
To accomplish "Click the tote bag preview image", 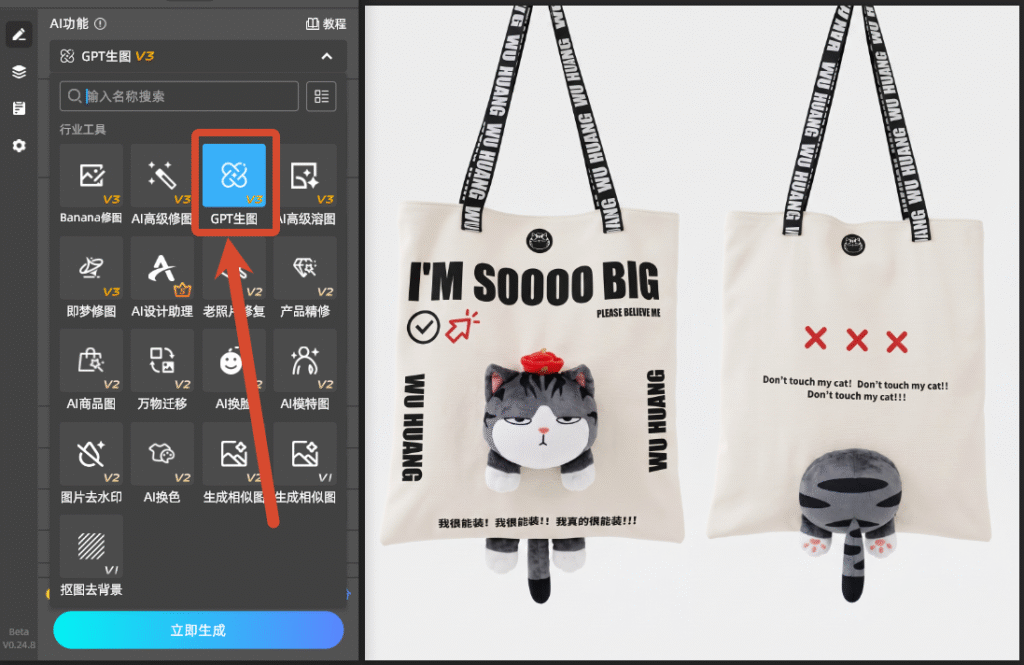I will click(692, 332).
